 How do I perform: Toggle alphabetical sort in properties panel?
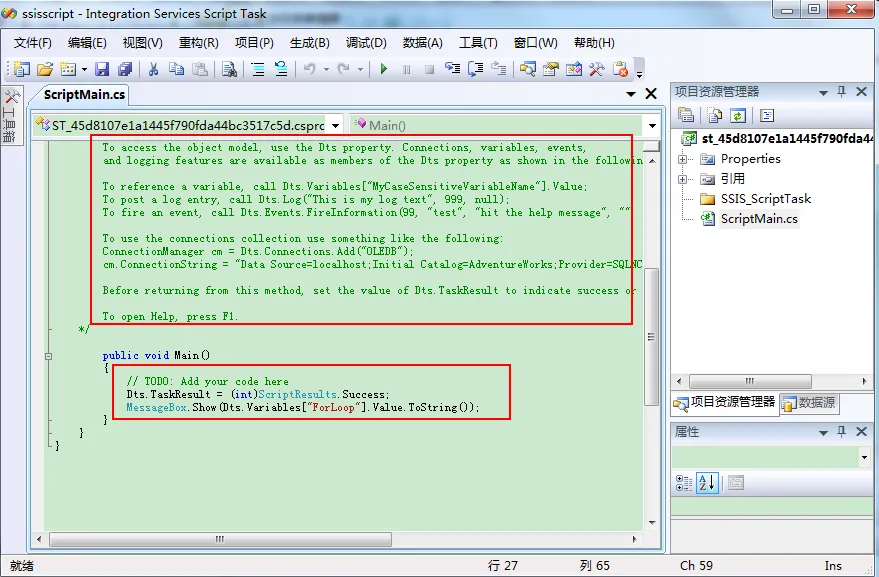pyautogui.click(x=706, y=483)
